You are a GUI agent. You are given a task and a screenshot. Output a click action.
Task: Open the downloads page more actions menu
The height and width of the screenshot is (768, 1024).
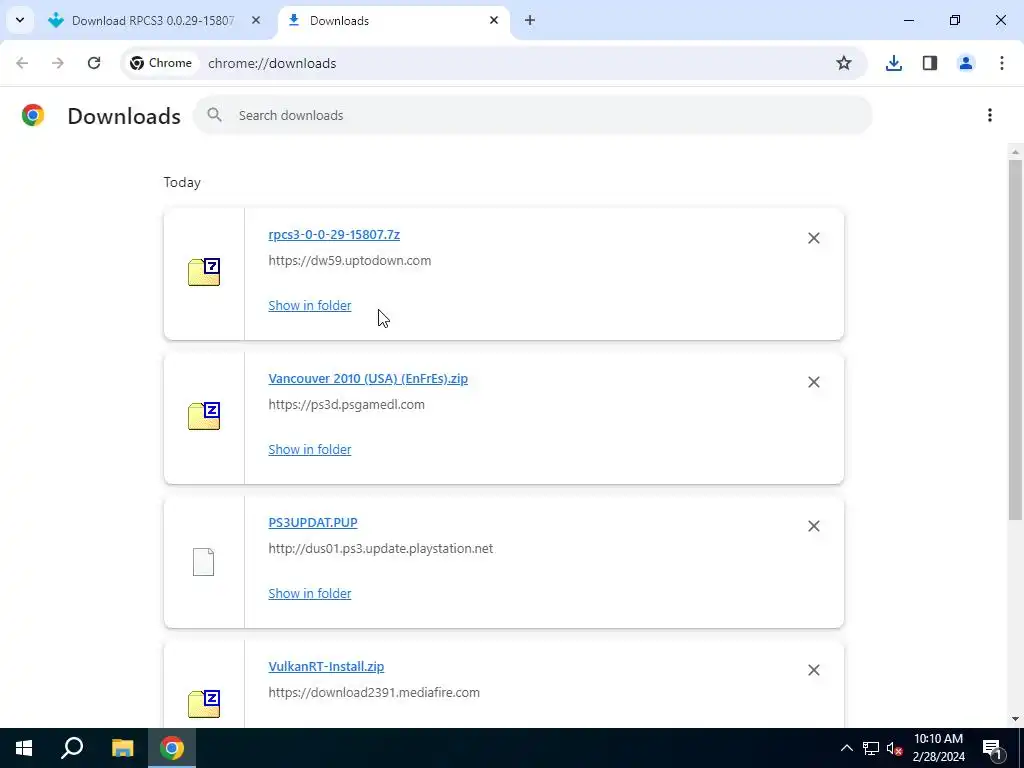[x=990, y=116]
